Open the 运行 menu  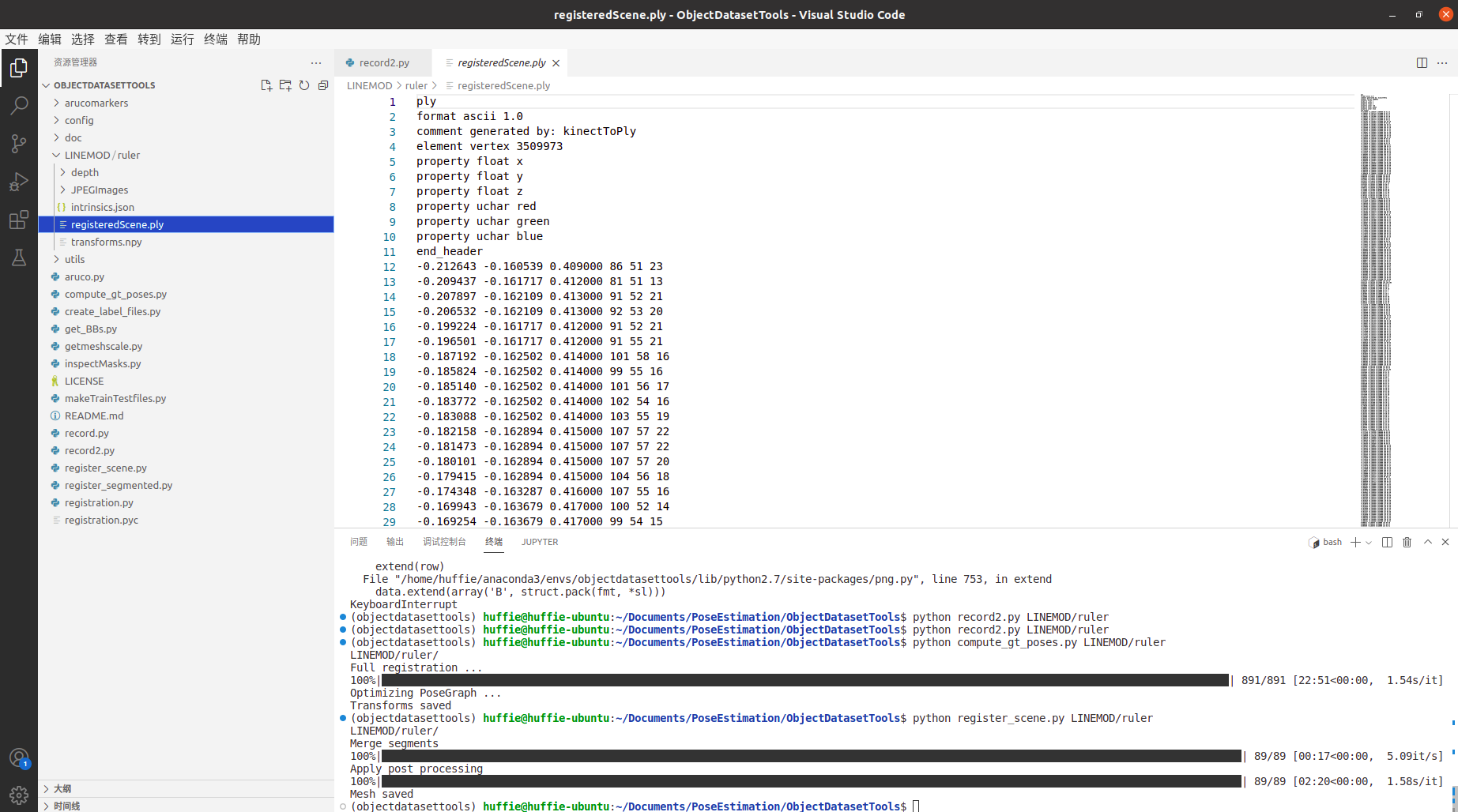[182, 39]
